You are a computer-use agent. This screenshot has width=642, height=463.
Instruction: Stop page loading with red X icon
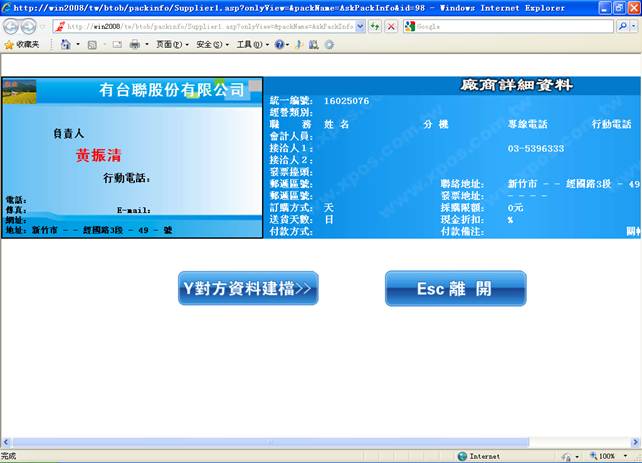[x=391, y=26]
